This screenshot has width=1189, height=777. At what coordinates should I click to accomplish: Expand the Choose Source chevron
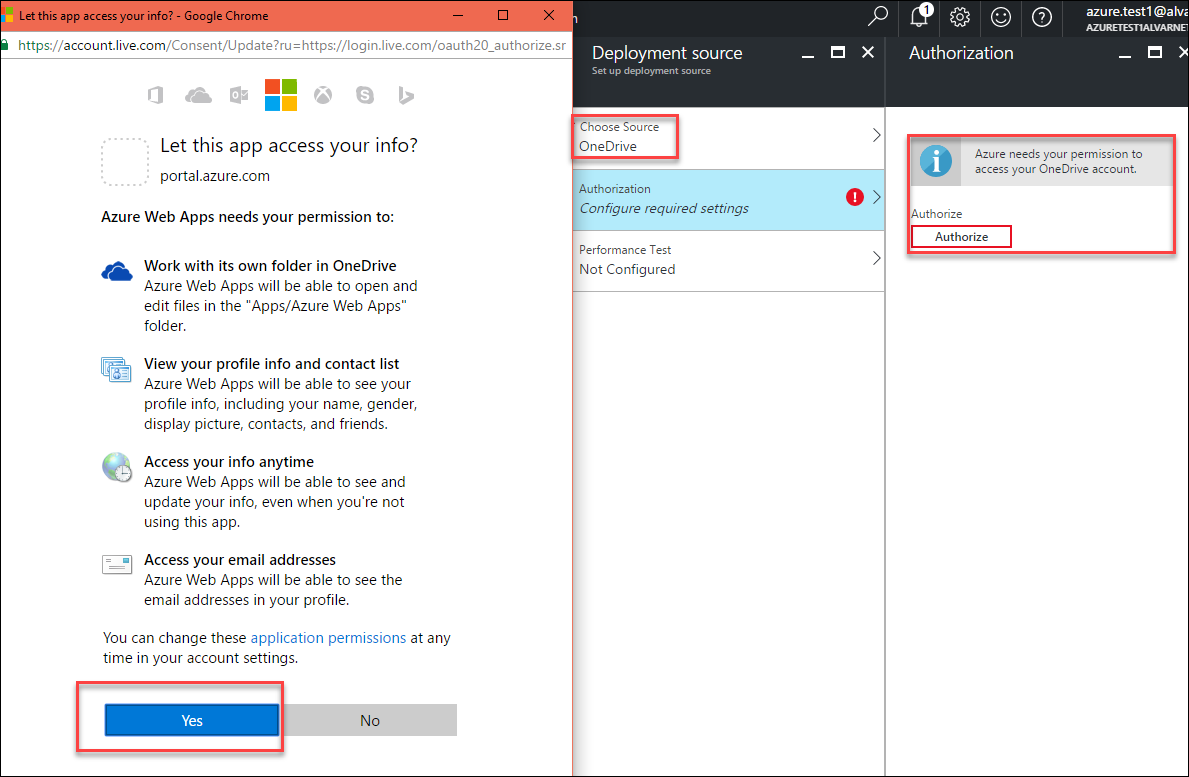pos(877,135)
